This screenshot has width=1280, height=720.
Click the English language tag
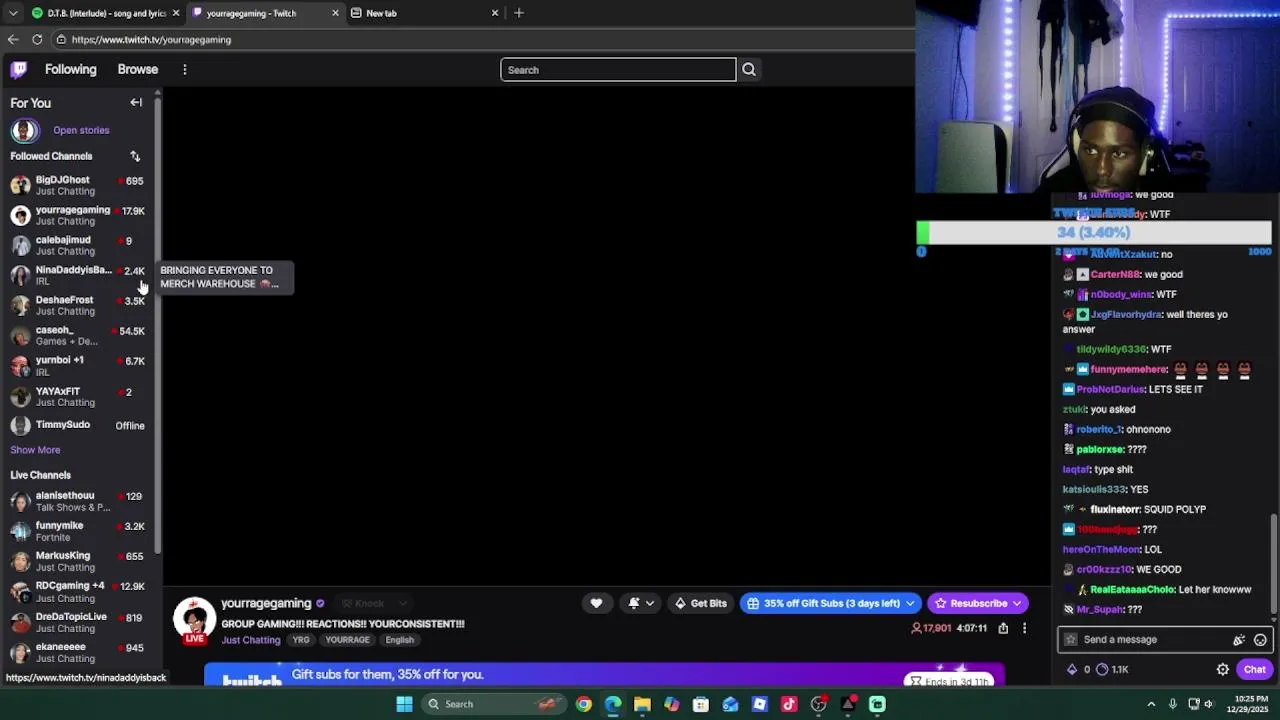pyautogui.click(x=400, y=640)
